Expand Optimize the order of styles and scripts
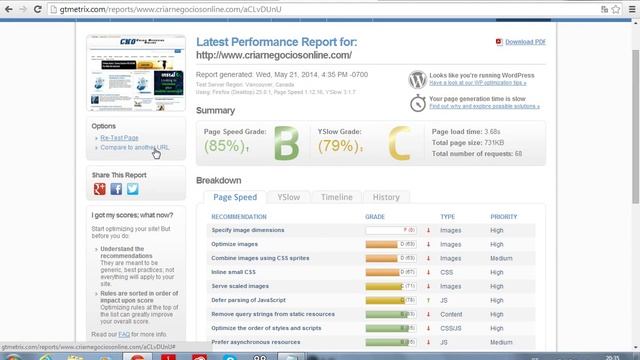This screenshot has height=360, width=640. (266, 328)
